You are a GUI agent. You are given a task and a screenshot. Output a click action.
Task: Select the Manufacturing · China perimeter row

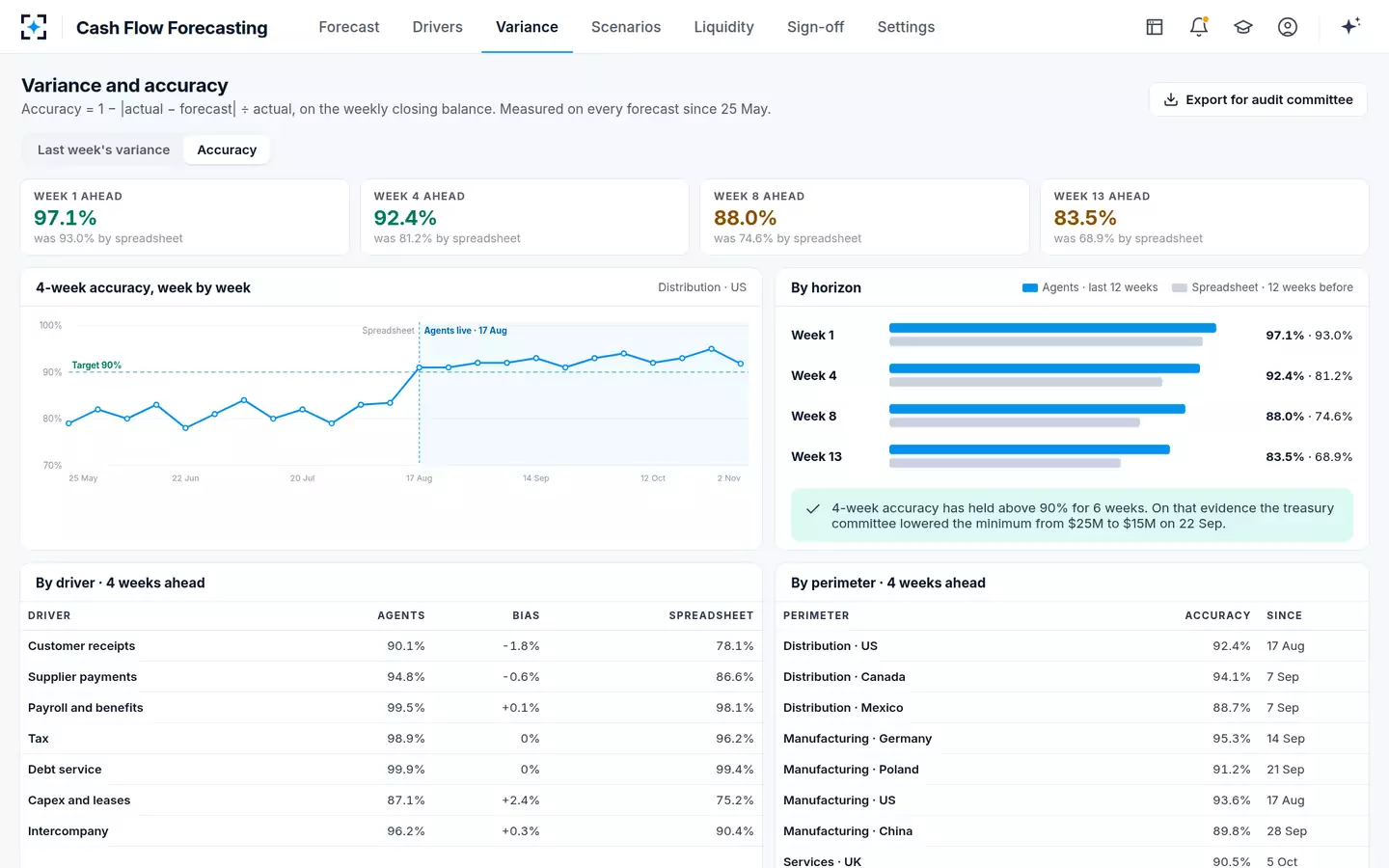[1072, 831]
